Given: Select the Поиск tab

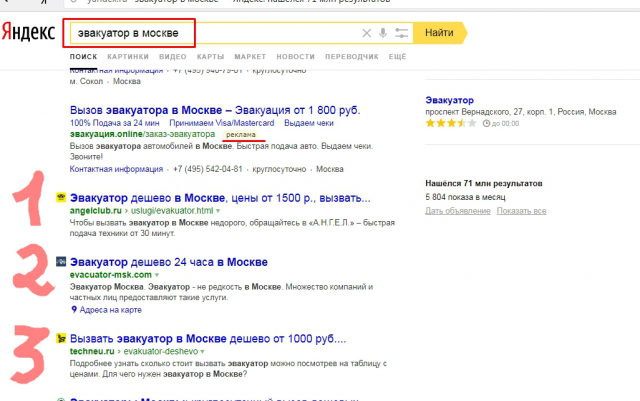Looking at the screenshot, I should pos(83,57).
